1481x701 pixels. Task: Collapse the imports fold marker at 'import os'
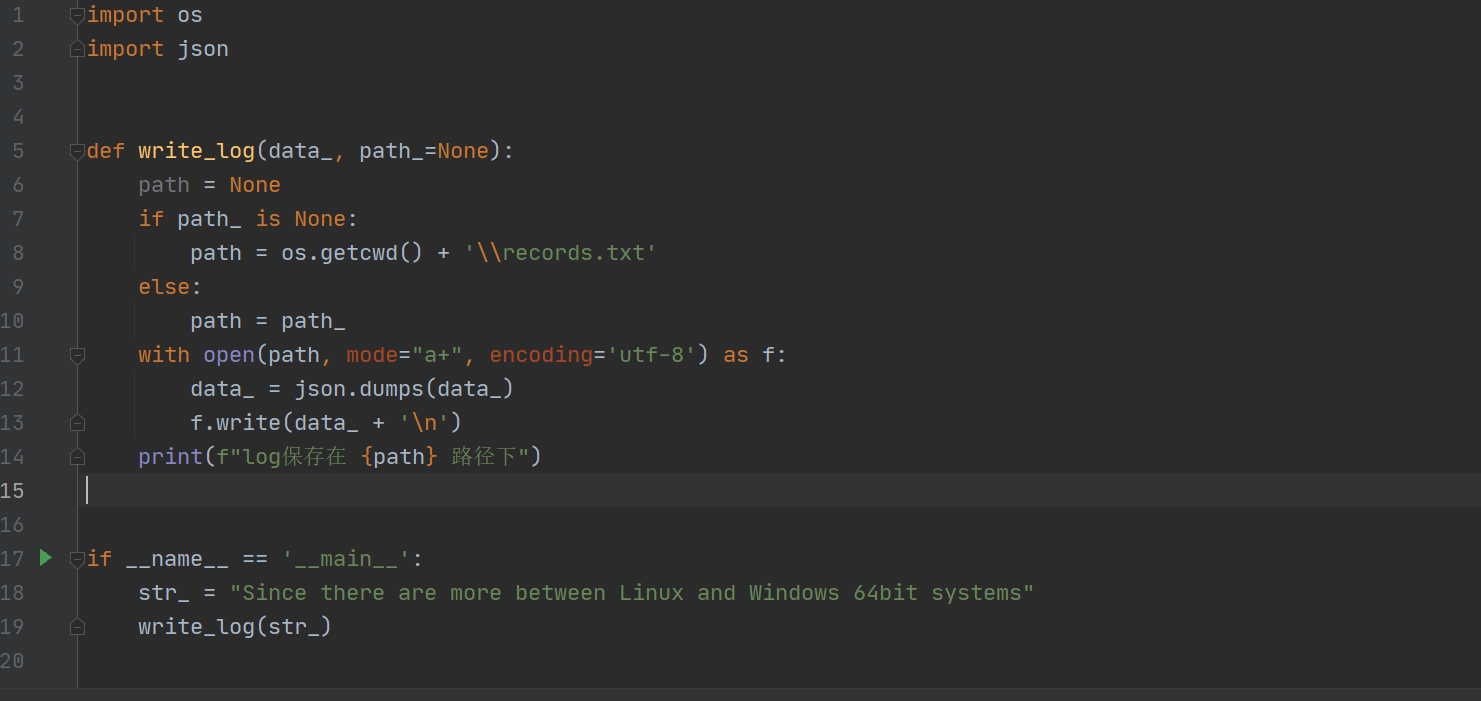pyautogui.click(x=77, y=15)
